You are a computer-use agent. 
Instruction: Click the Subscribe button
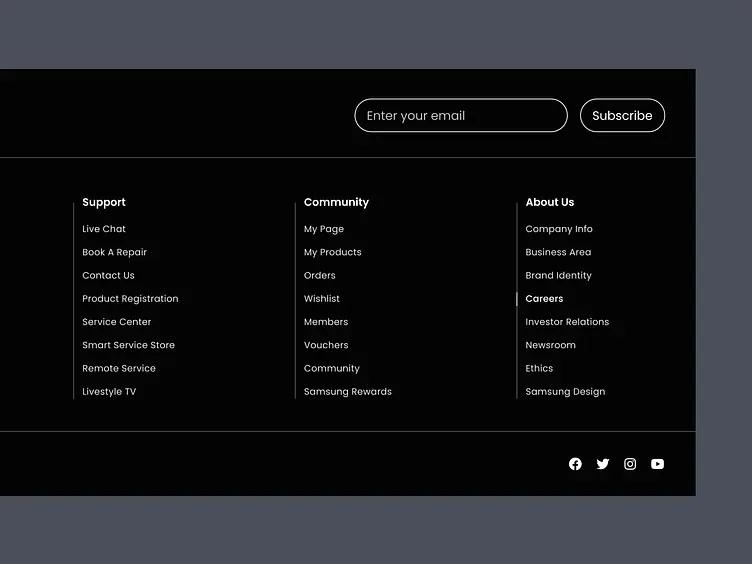coord(622,115)
